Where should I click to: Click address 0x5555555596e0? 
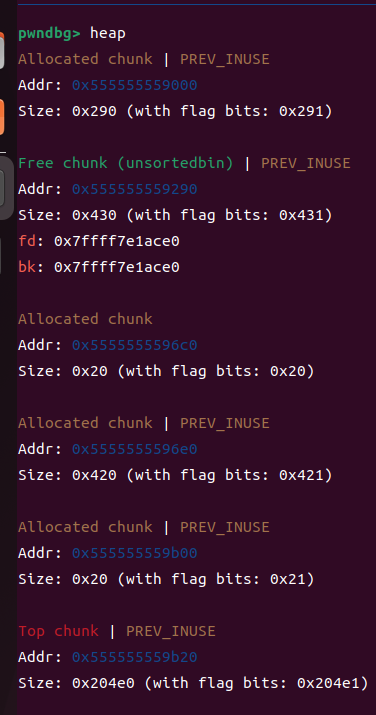134,449
